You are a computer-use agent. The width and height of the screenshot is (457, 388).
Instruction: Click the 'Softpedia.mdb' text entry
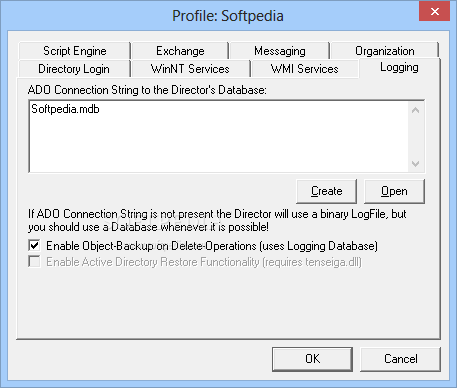pos(65,109)
